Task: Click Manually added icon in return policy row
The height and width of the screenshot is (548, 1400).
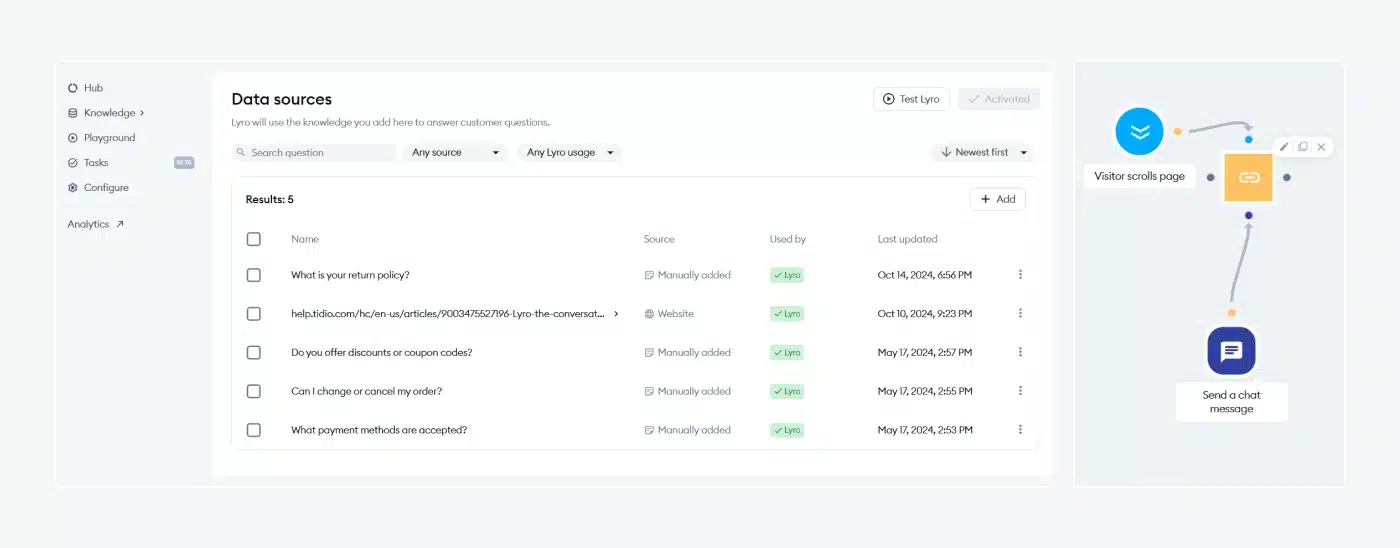Action: [649, 275]
